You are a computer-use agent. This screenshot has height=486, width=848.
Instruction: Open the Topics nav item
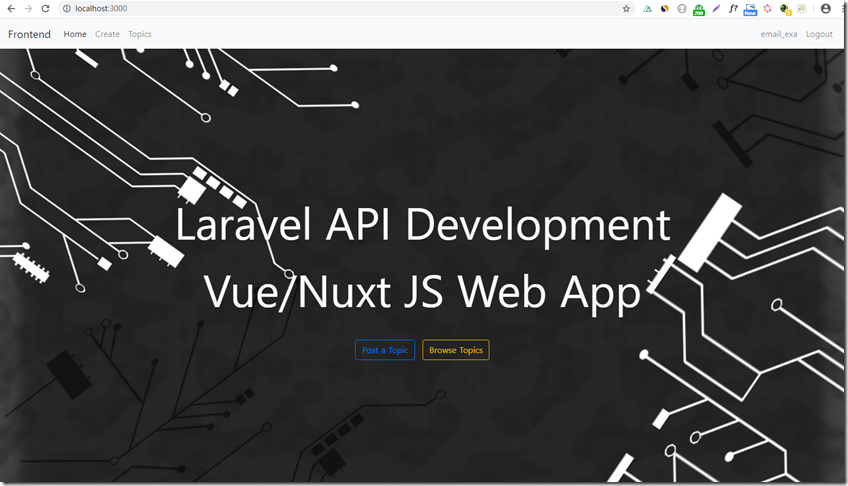coord(140,34)
